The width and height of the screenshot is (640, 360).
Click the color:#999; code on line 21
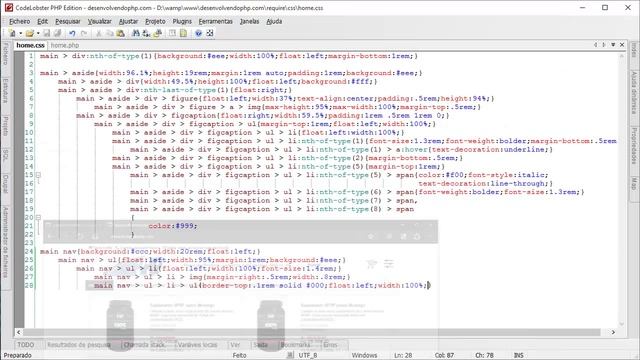[173, 226]
